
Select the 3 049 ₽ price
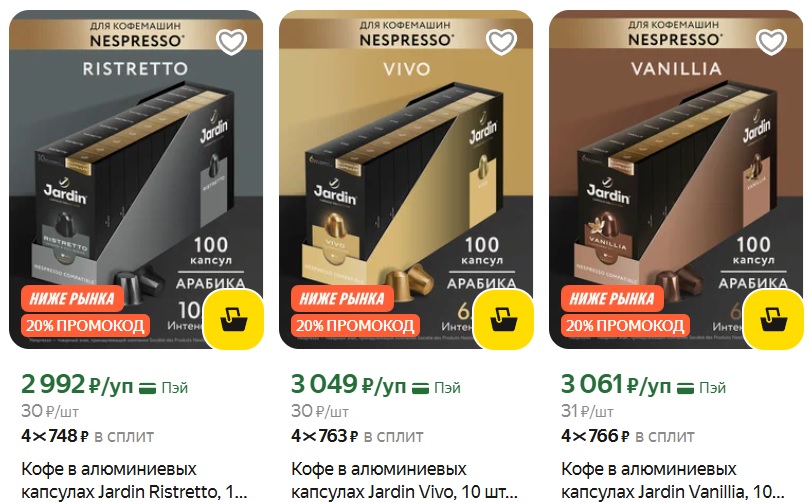[349, 385]
